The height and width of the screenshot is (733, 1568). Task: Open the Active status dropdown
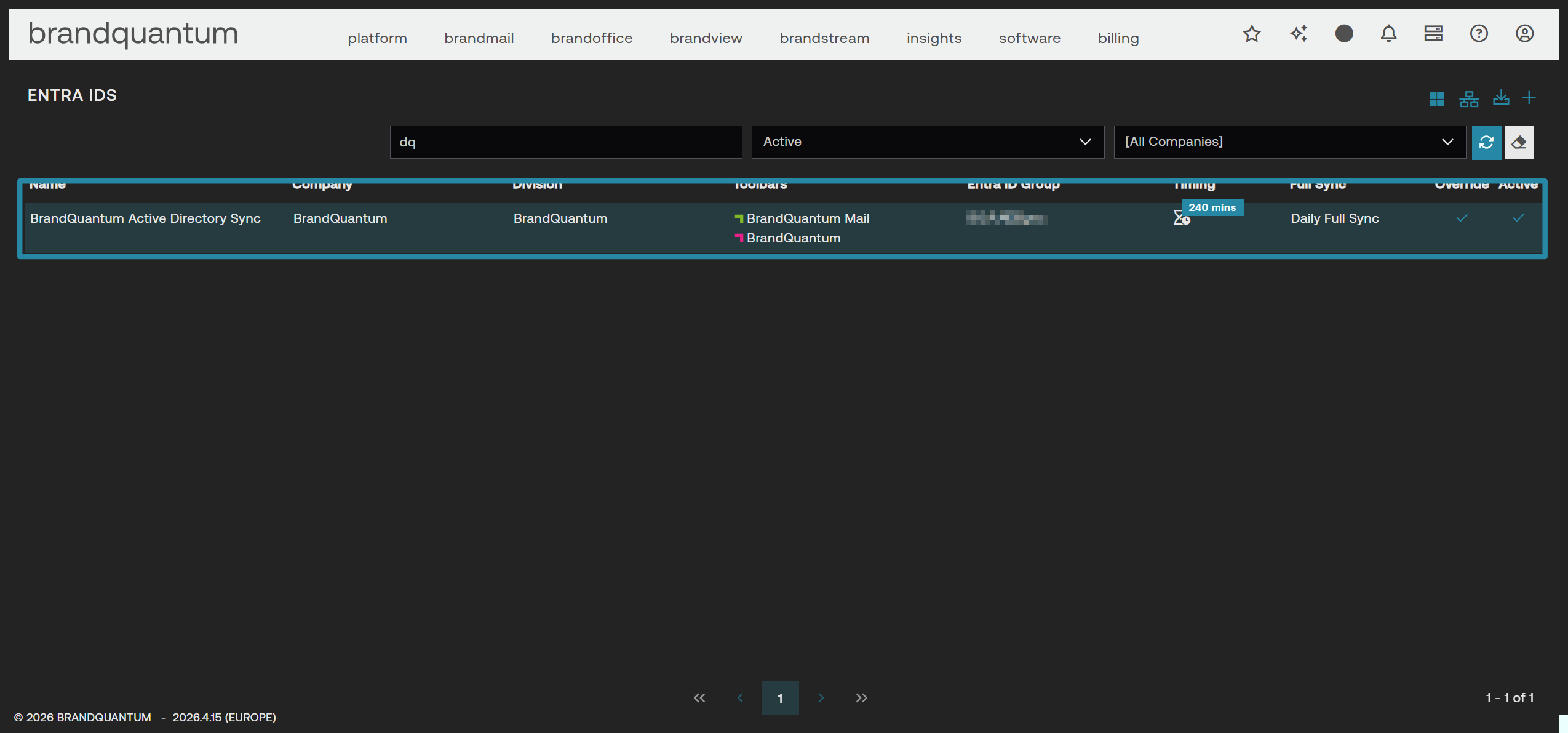click(x=928, y=142)
